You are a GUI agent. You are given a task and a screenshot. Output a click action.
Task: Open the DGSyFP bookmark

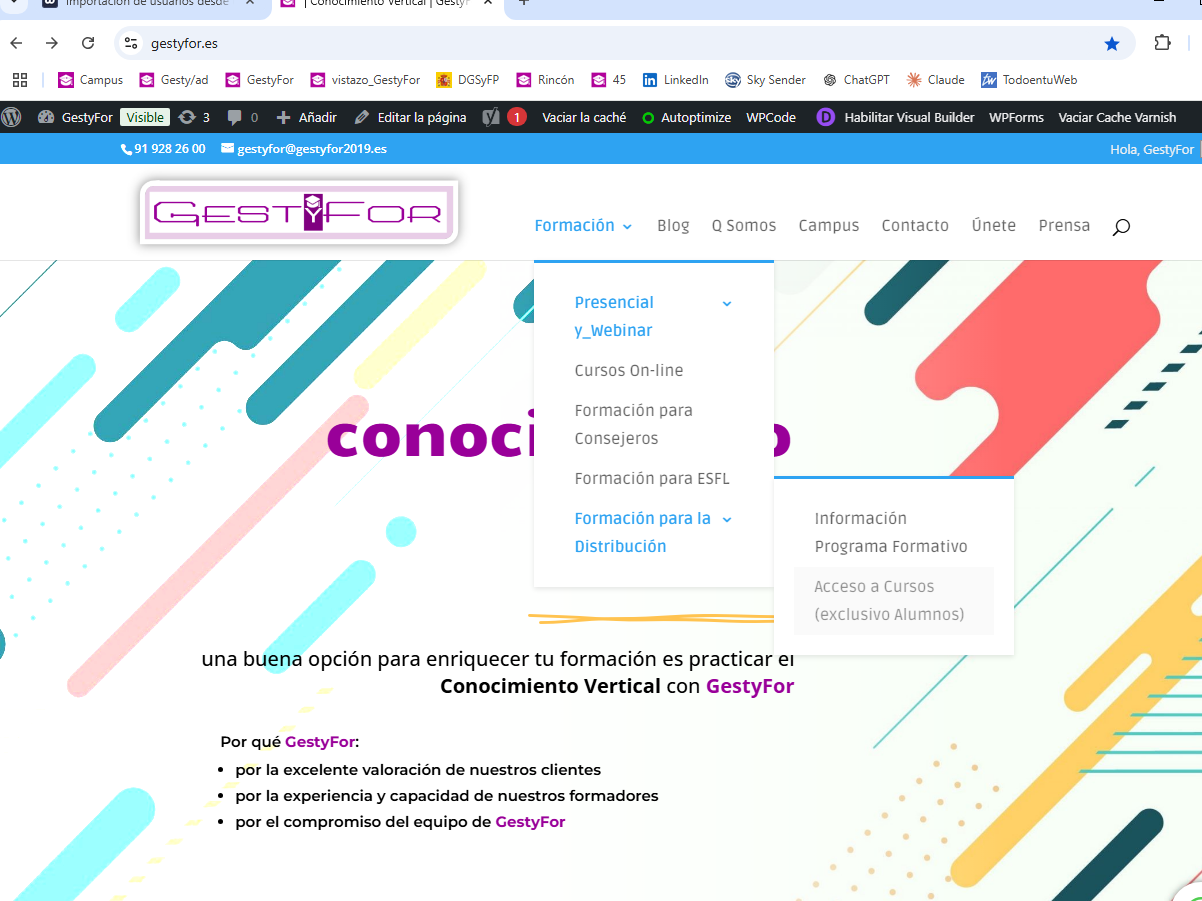click(x=468, y=80)
